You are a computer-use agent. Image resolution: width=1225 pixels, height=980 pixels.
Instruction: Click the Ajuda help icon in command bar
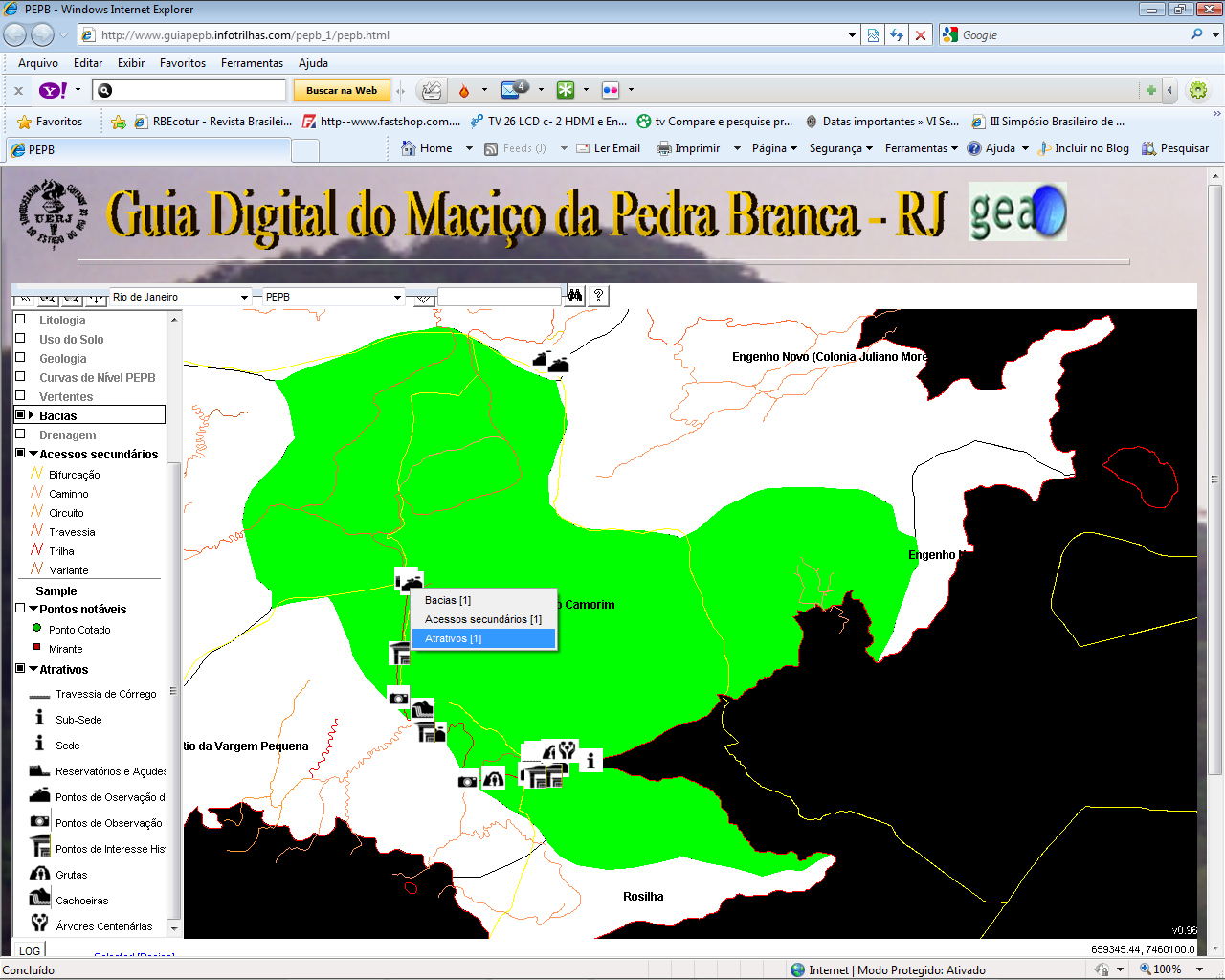tap(974, 148)
